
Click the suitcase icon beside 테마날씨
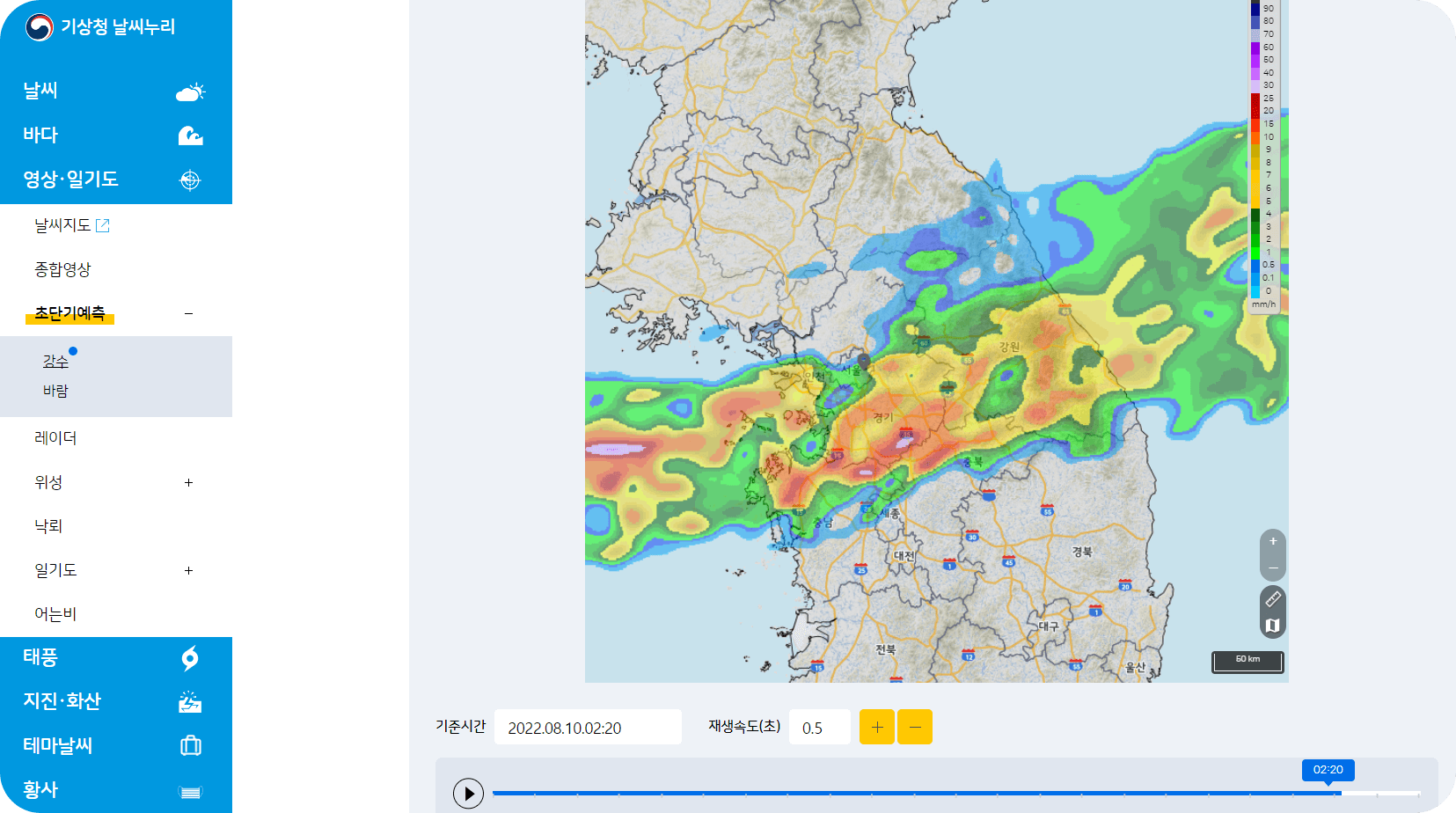click(191, 746)
